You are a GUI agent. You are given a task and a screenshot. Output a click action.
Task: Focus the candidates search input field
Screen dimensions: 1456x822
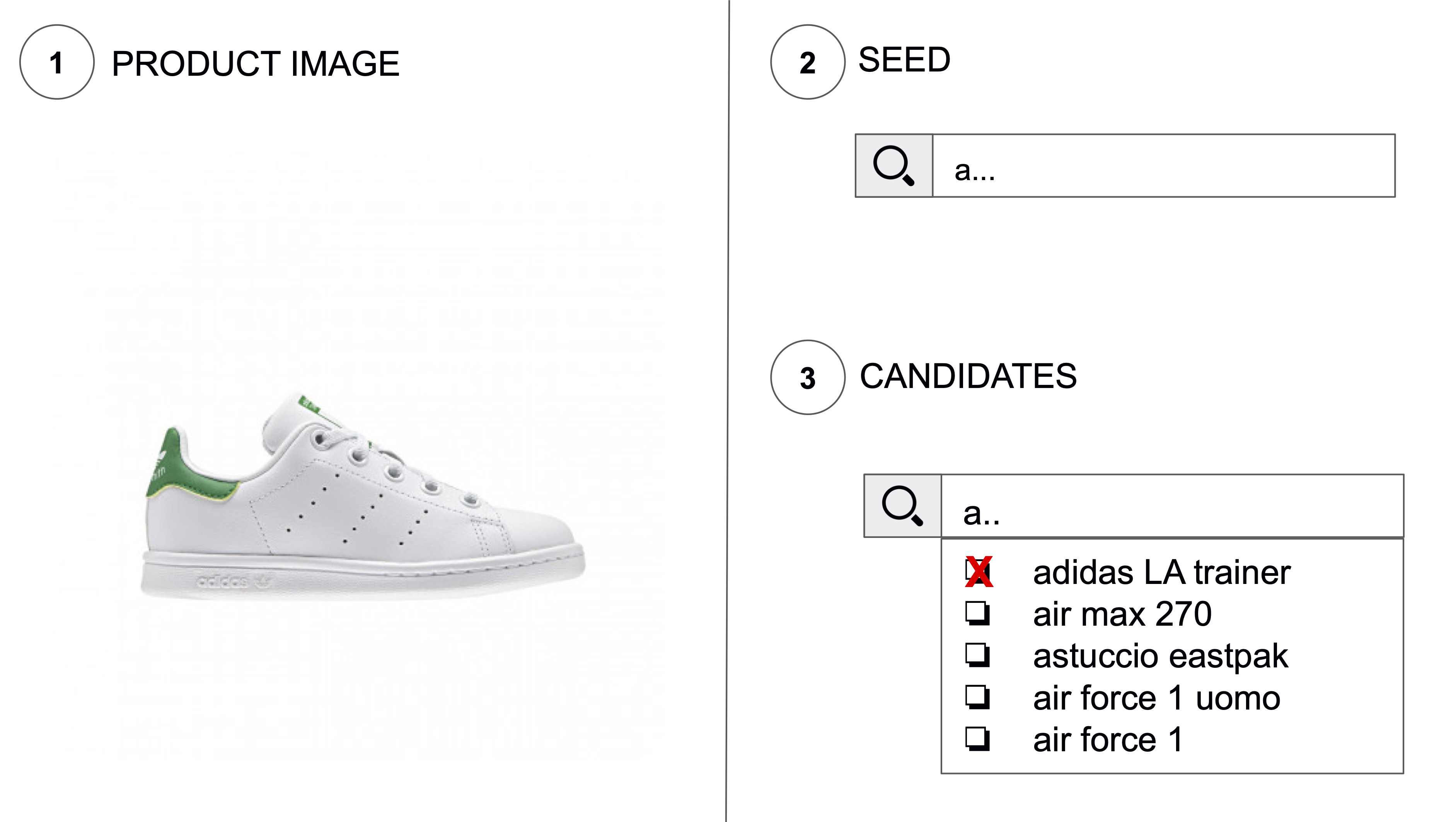tap(1172, 506)
